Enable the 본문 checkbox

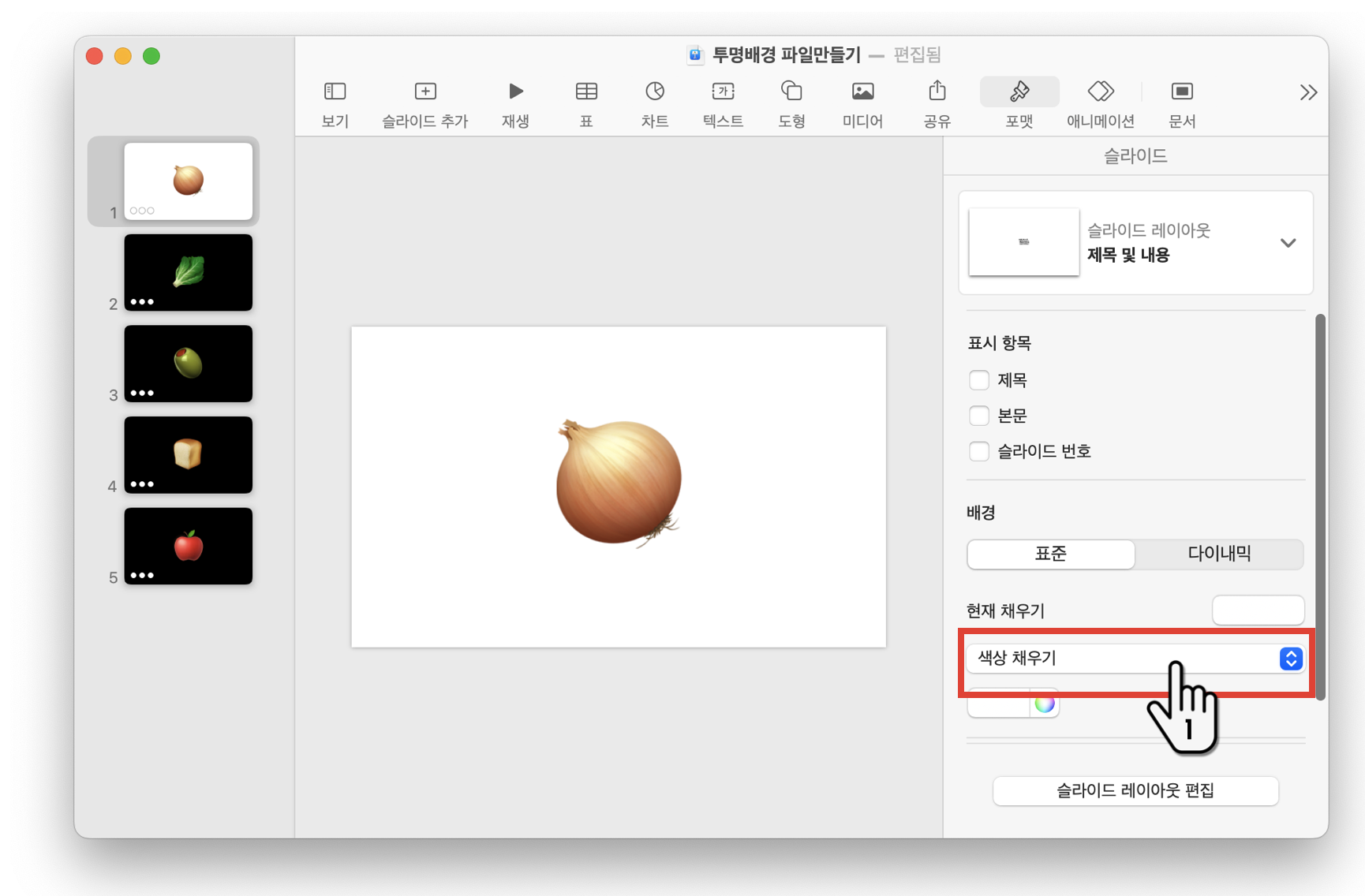(x=978, y=415)
